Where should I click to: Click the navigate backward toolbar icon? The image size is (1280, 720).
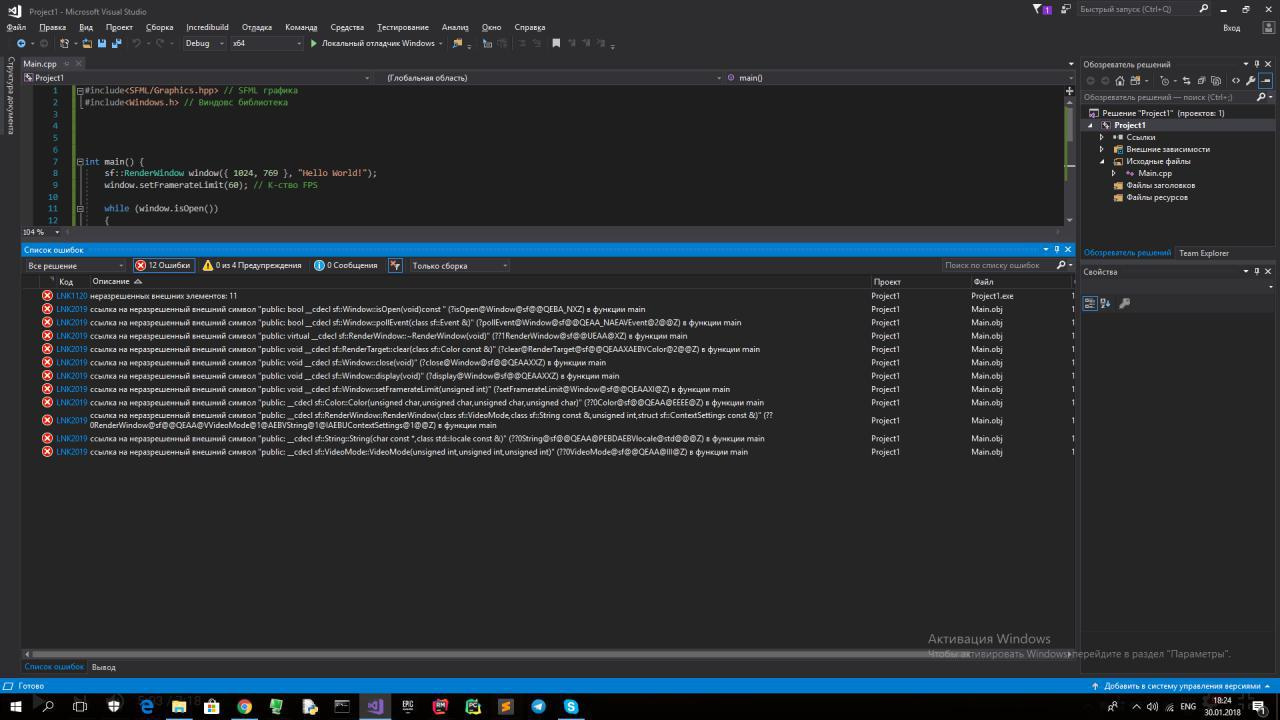pyautogui.click(x=21, y=43)
